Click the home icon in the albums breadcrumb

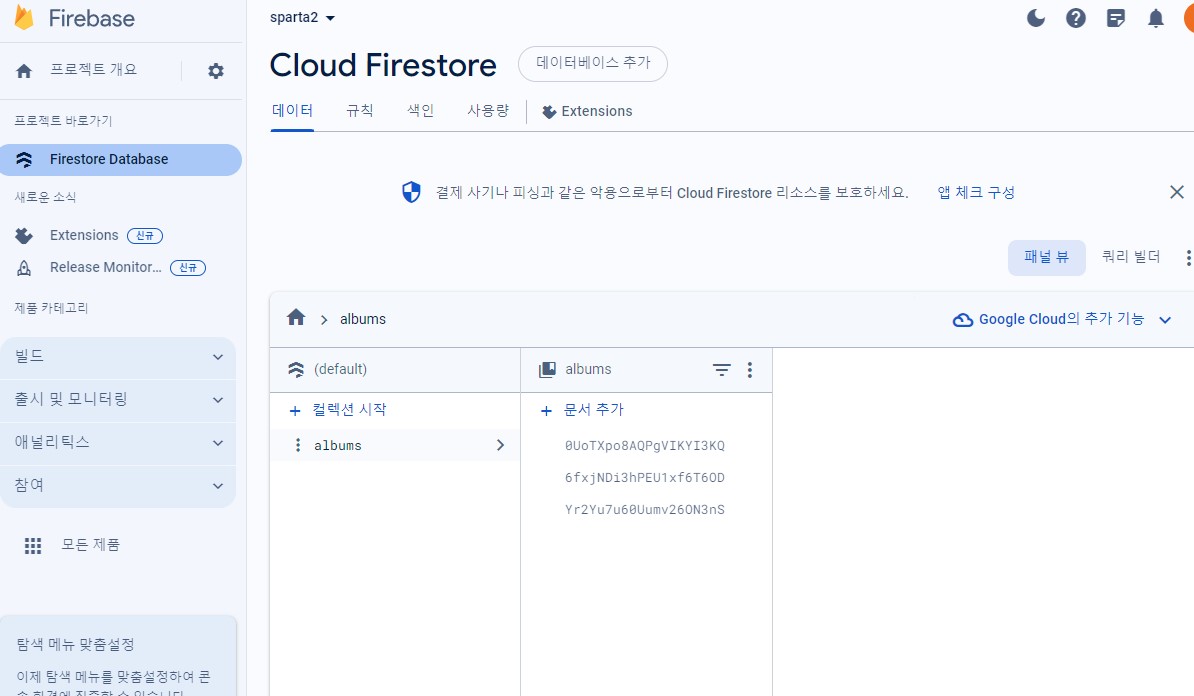tap(296, 318)
